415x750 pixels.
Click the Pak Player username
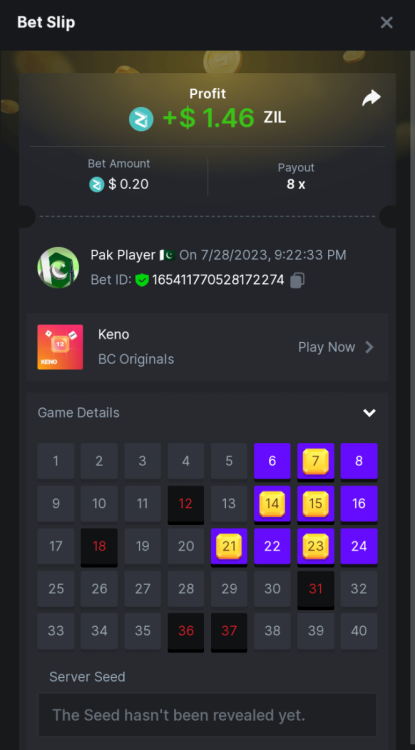point(123,255)
